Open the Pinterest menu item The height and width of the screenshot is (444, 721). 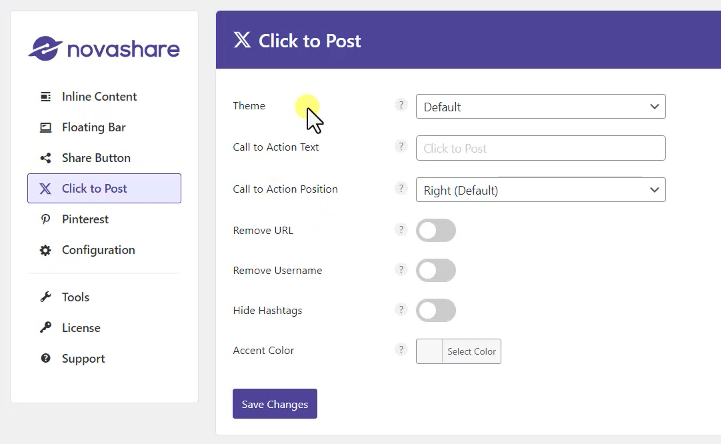tap(85, 219)
